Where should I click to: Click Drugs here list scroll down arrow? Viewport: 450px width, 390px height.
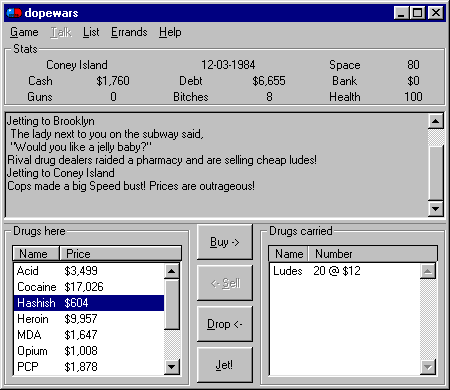(172, 367)
